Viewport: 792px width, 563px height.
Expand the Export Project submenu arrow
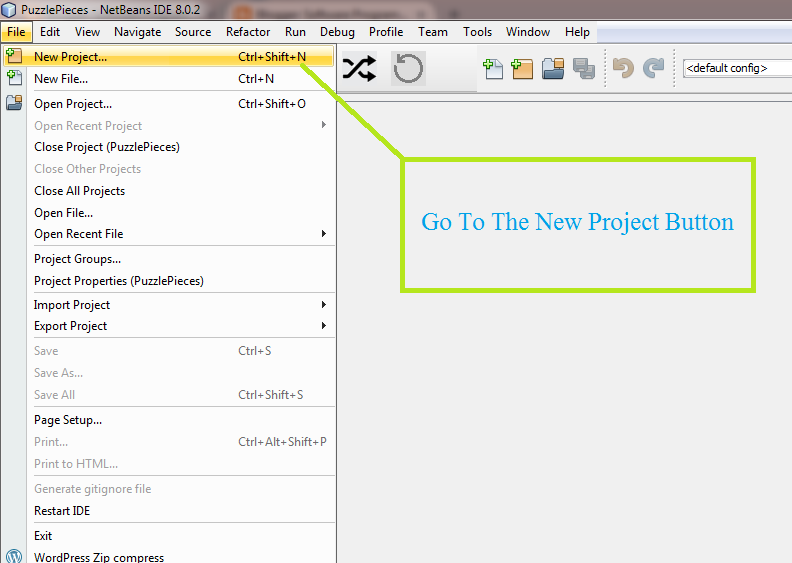coord(324,326)
